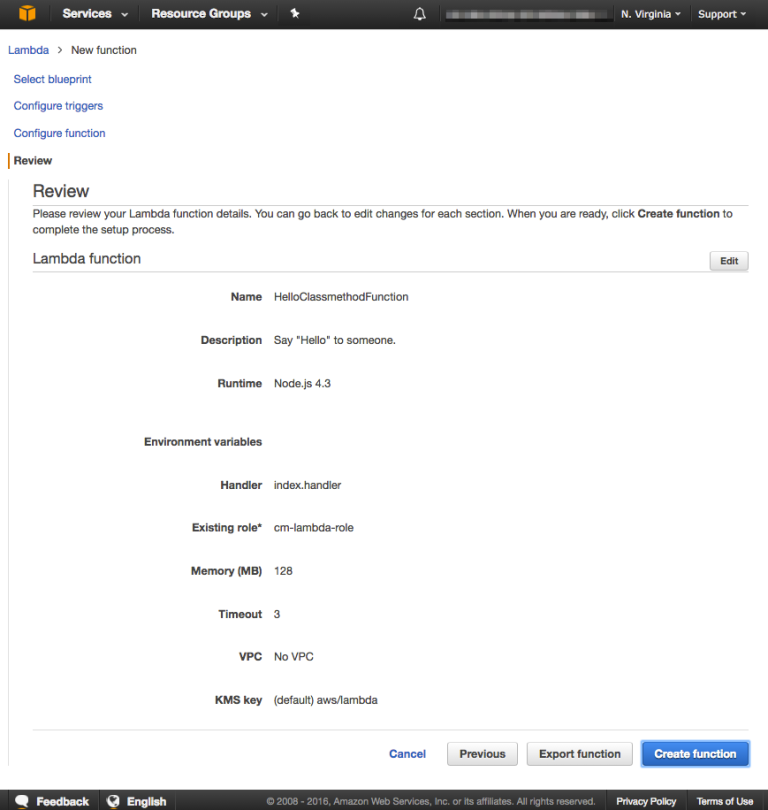
Task: Open the Select blueprint step
Action: tap(52, 78)
